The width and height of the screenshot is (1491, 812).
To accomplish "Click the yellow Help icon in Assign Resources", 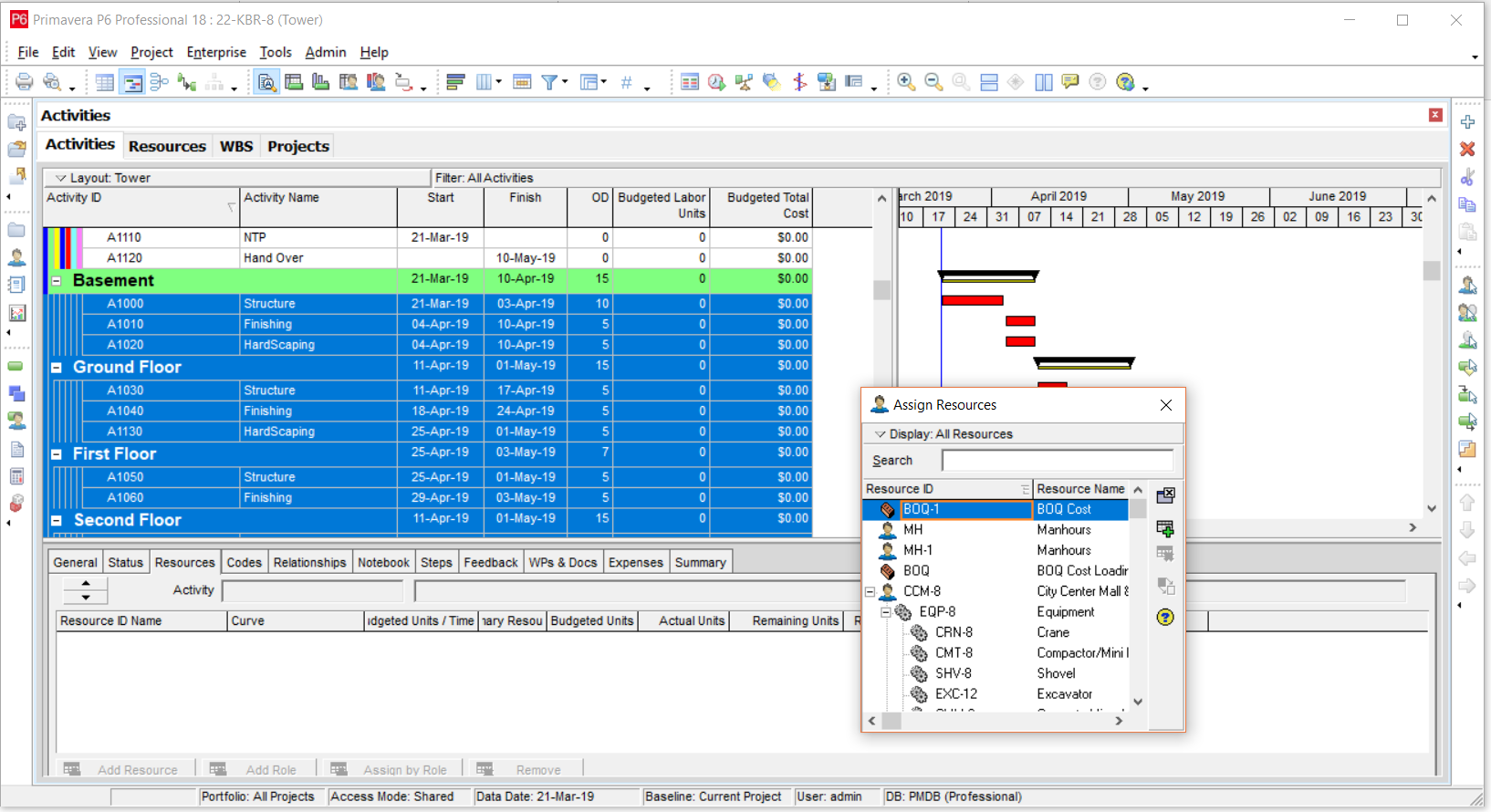I will click(1165, 617).
